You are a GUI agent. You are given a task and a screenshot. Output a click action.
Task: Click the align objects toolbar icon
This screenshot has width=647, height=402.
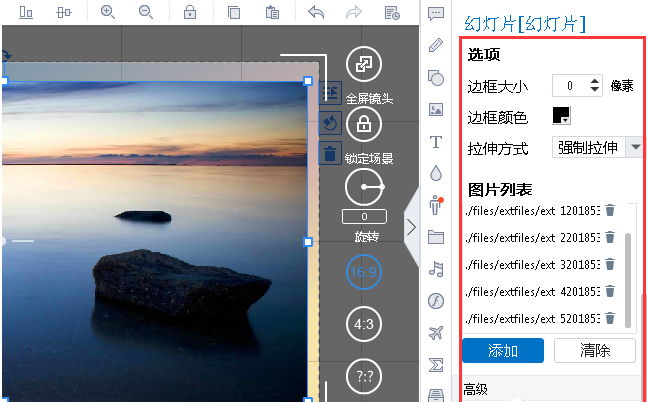coord(26,12)
